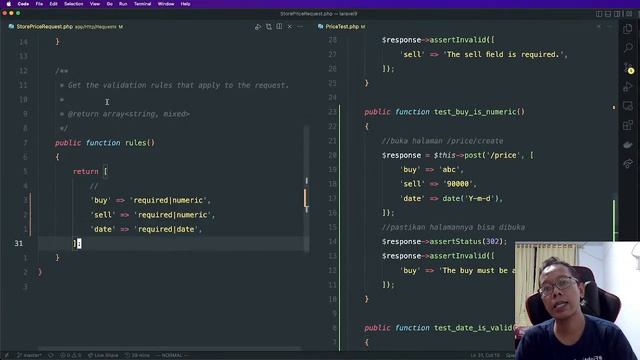
Task: Click '//pastikan halamannya bisa dibuka' comment
Action: point(453,227)
